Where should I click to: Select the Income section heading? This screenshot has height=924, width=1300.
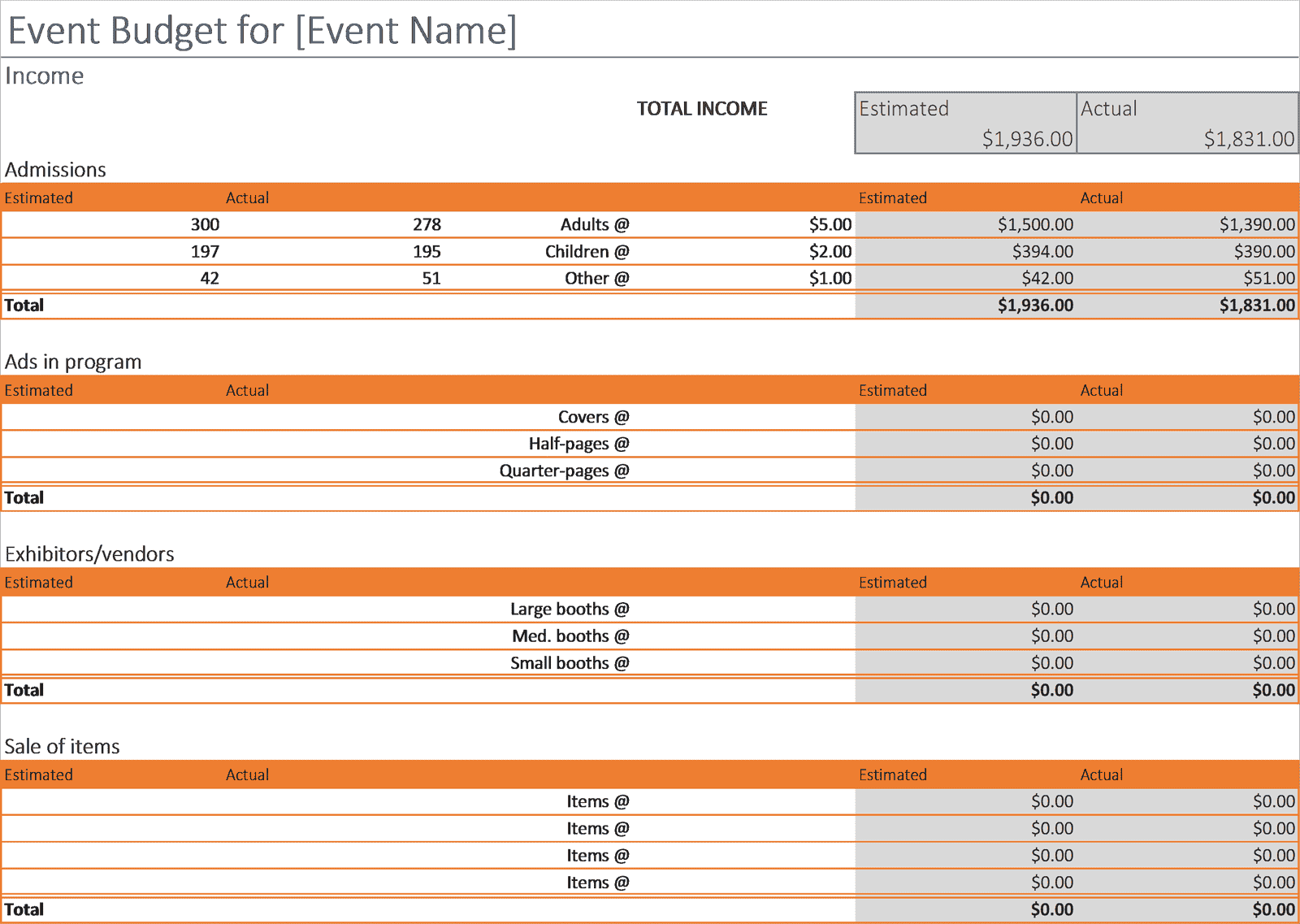(45, 76)
